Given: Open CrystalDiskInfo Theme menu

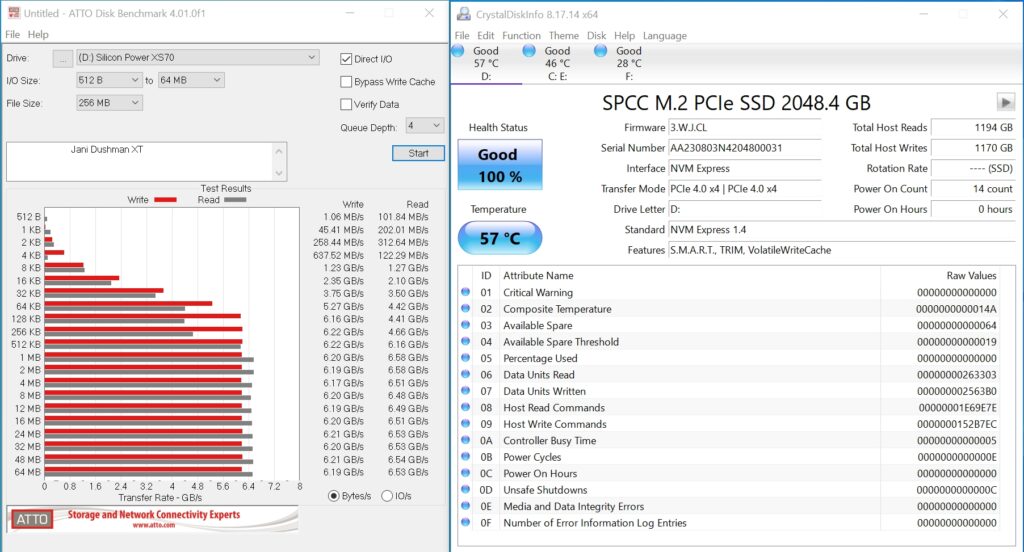Looking at the screenshot, I should (564, 35).
